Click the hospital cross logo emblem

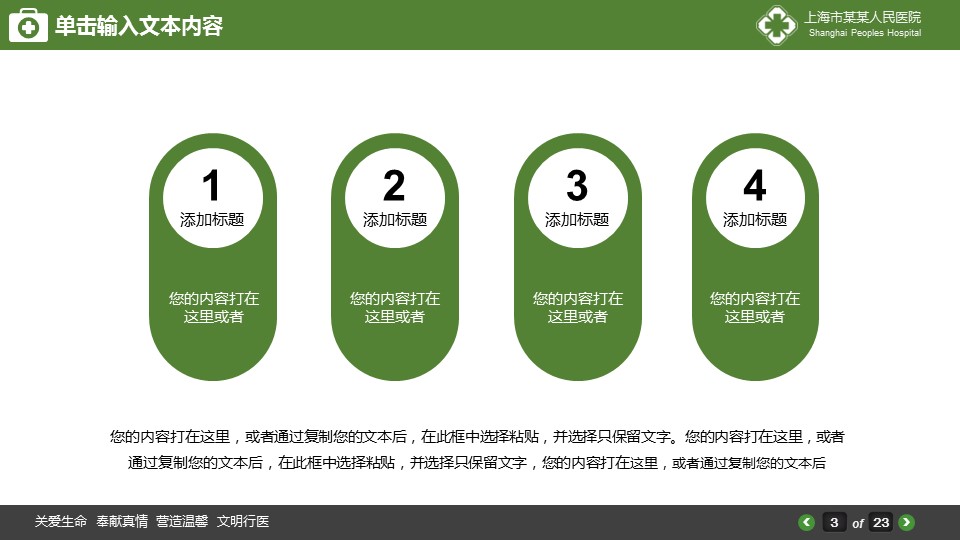click(x=775, y=26)
